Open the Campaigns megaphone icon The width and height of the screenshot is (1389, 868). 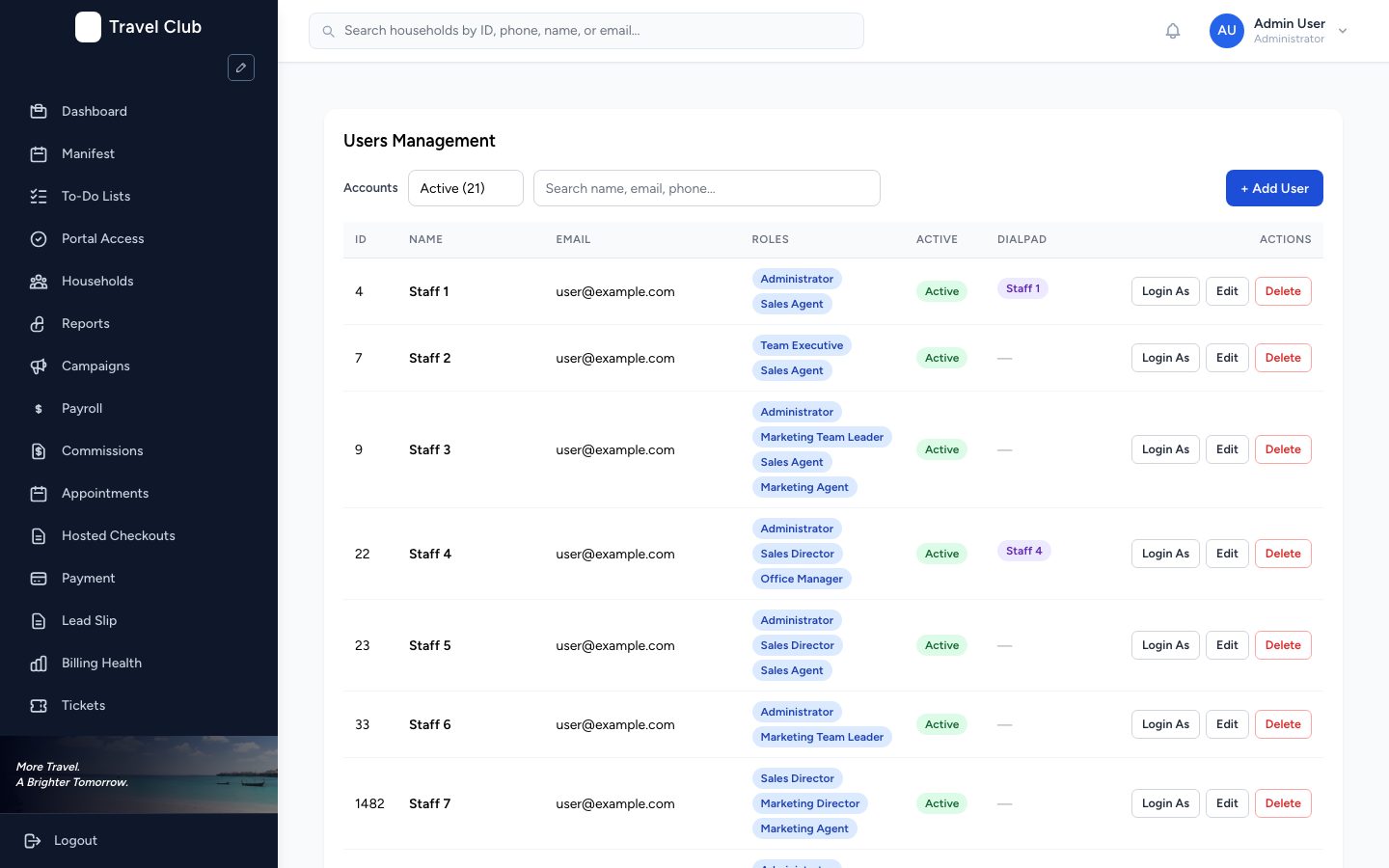[39, 366]
